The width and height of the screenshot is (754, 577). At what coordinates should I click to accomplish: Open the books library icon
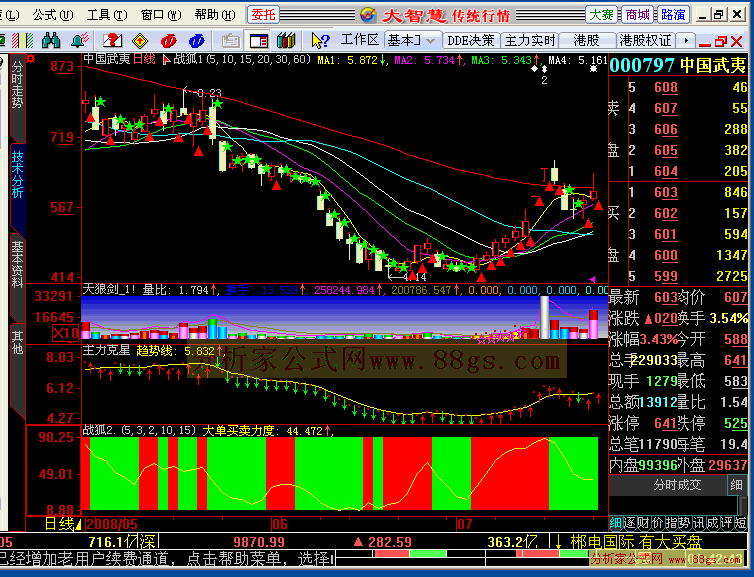[x=286, y=41]
